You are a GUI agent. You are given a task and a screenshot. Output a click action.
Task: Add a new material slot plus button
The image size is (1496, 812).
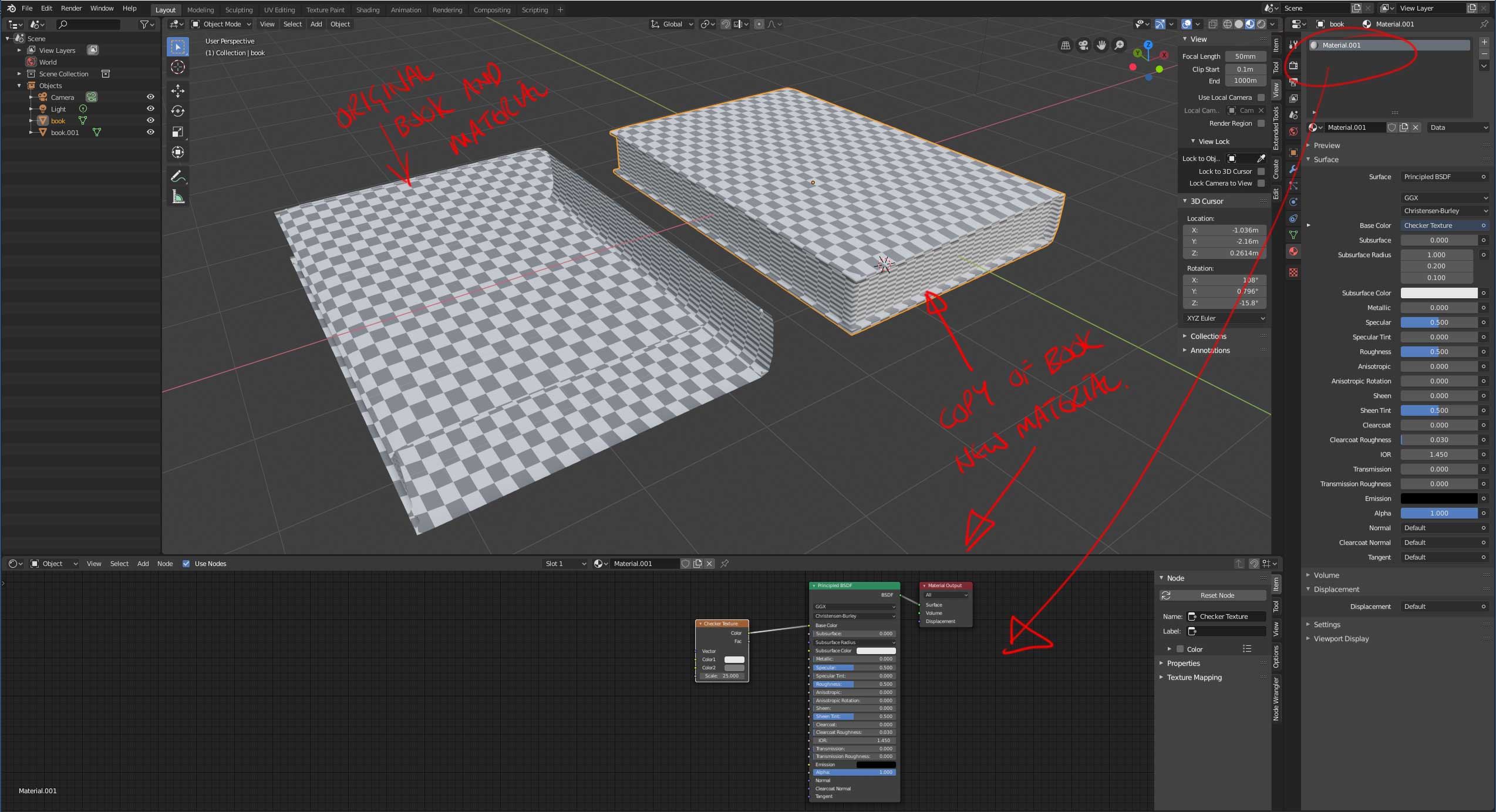[1484, 42]
